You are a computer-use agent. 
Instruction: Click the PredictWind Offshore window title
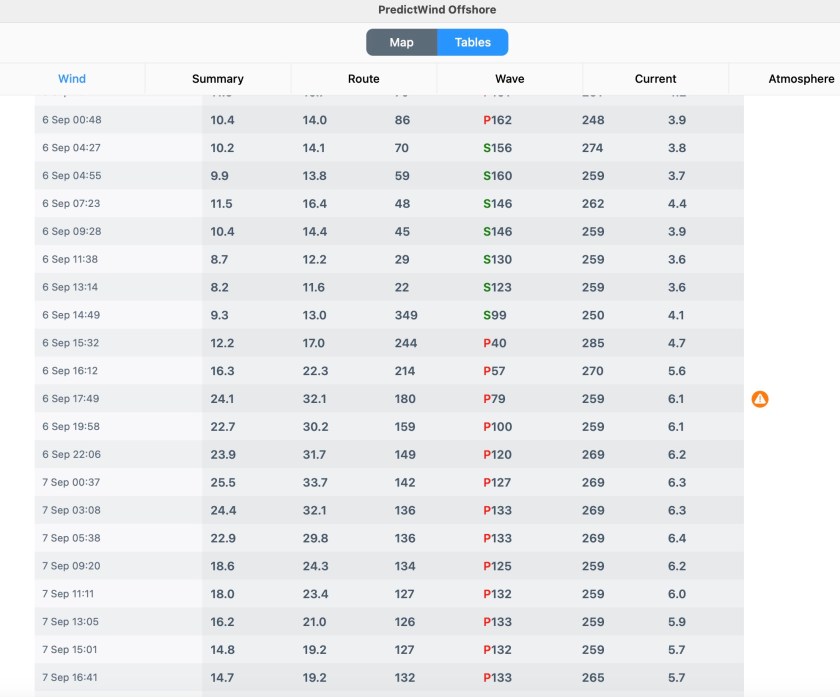pyautogui.click(x=437, y=10)
